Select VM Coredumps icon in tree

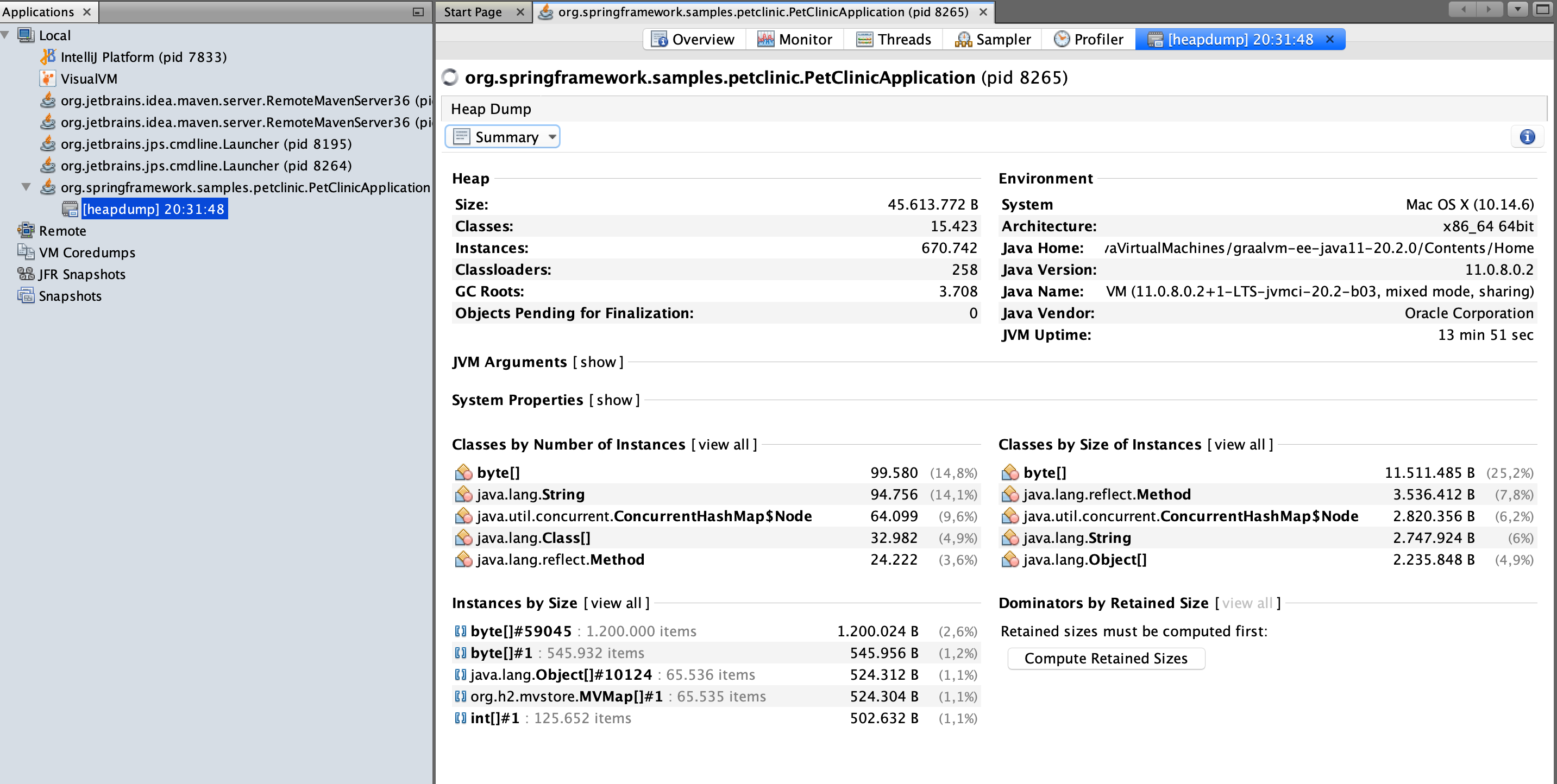26,252
